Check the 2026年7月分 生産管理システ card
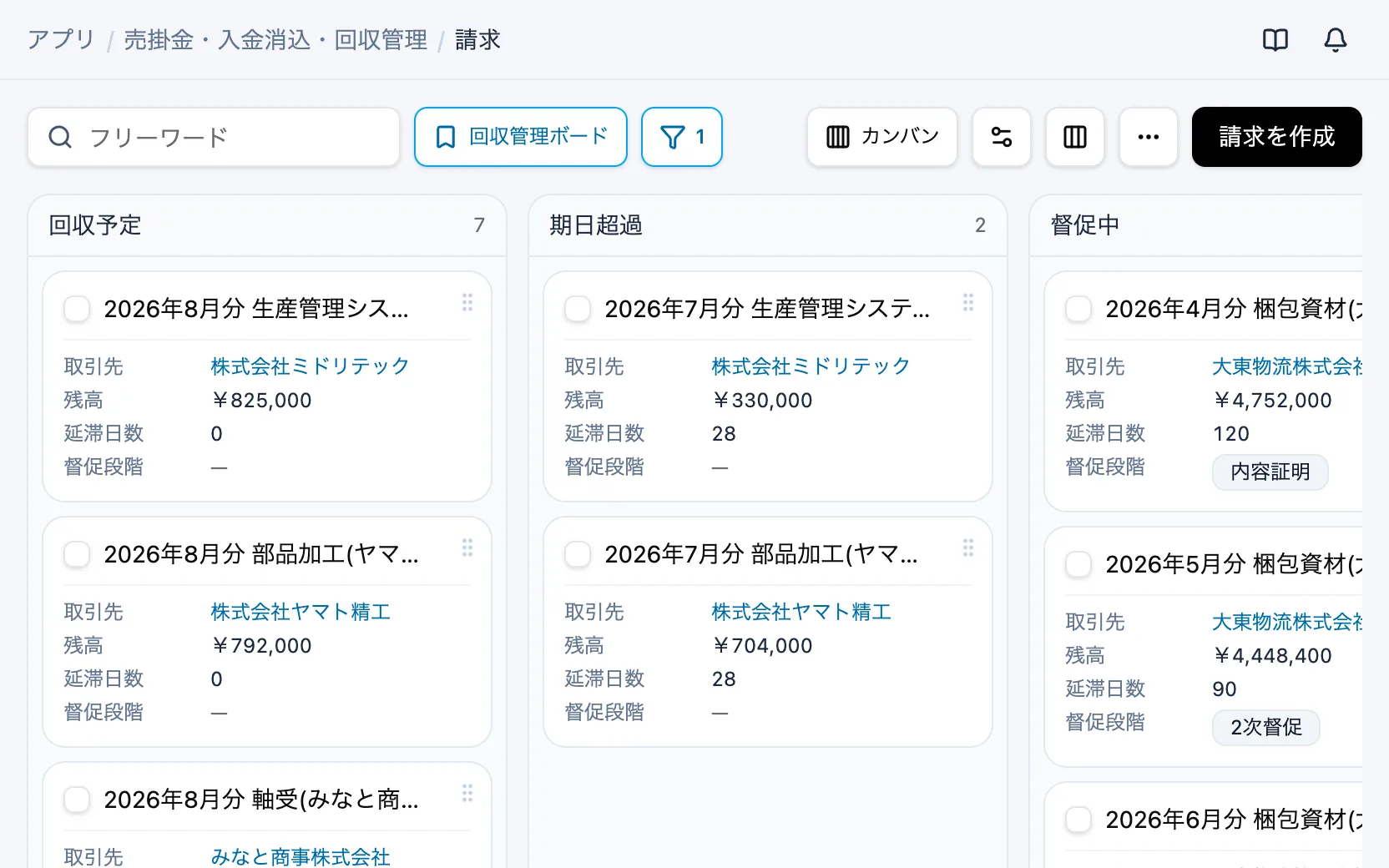The image size is (1389, 868). point(578,309)
